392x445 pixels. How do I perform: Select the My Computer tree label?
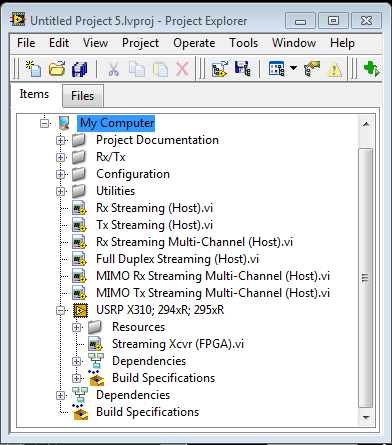[117, 123]
